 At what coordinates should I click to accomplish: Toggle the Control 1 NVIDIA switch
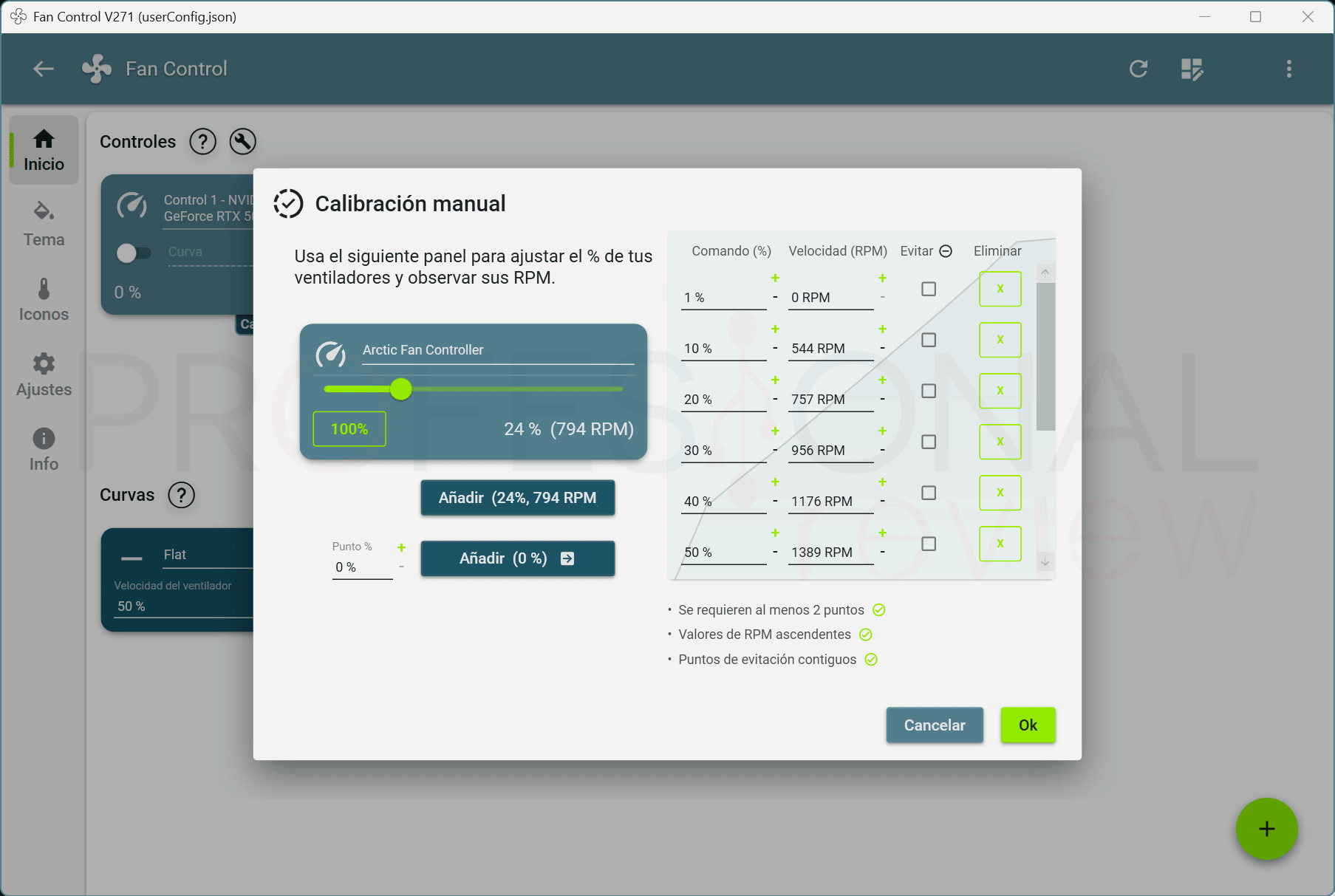coord(134,253)
